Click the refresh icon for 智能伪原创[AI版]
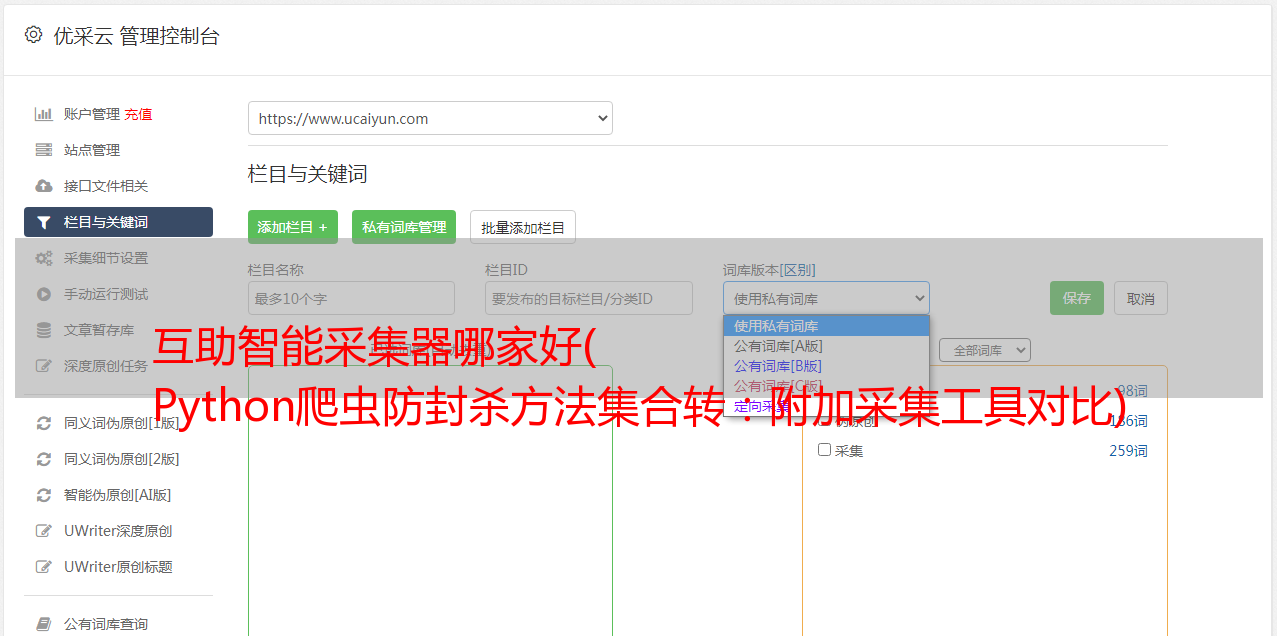This screenshot has height=636, width=1277. point(44,495)
